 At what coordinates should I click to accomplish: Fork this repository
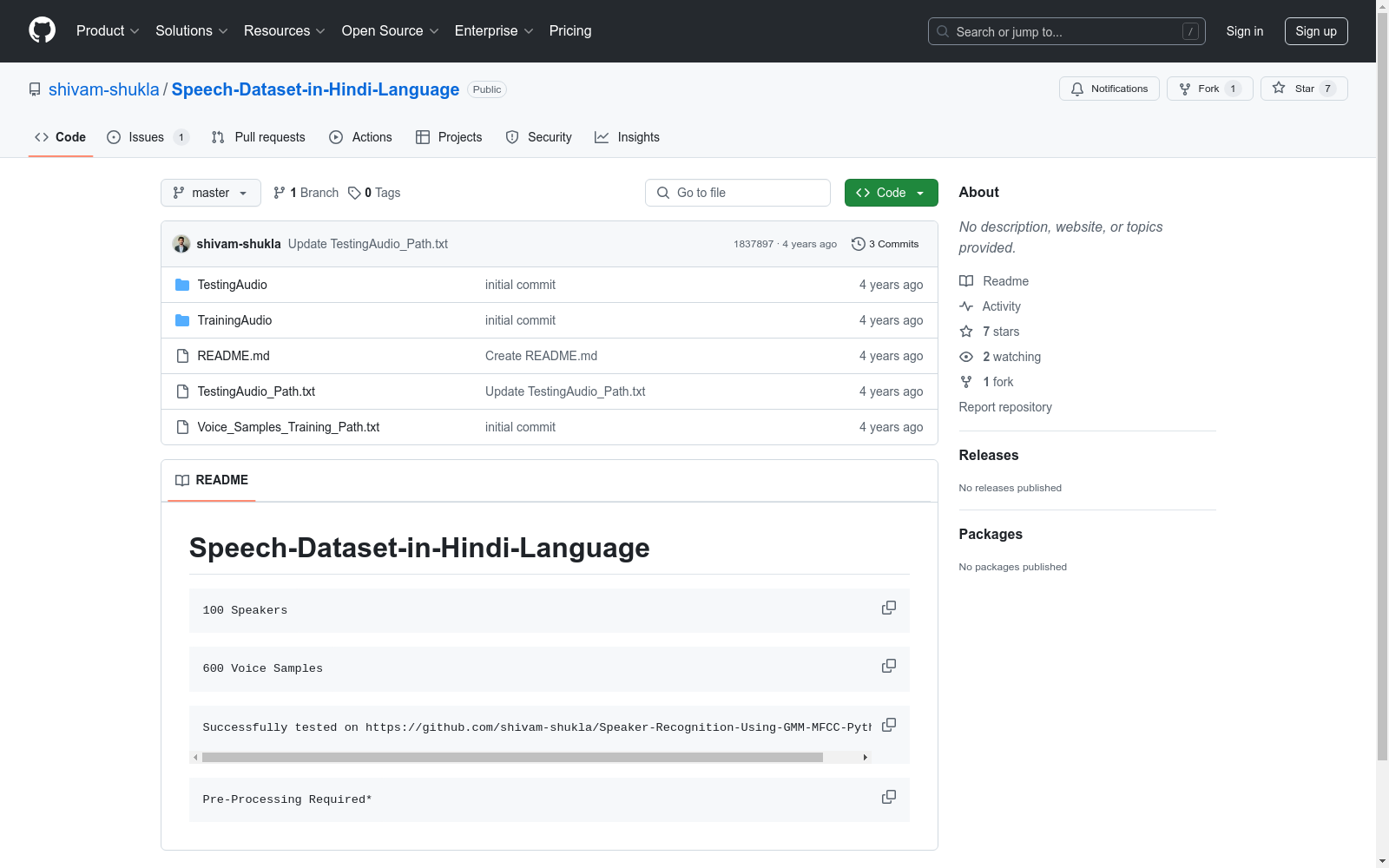pos(1210,89)
